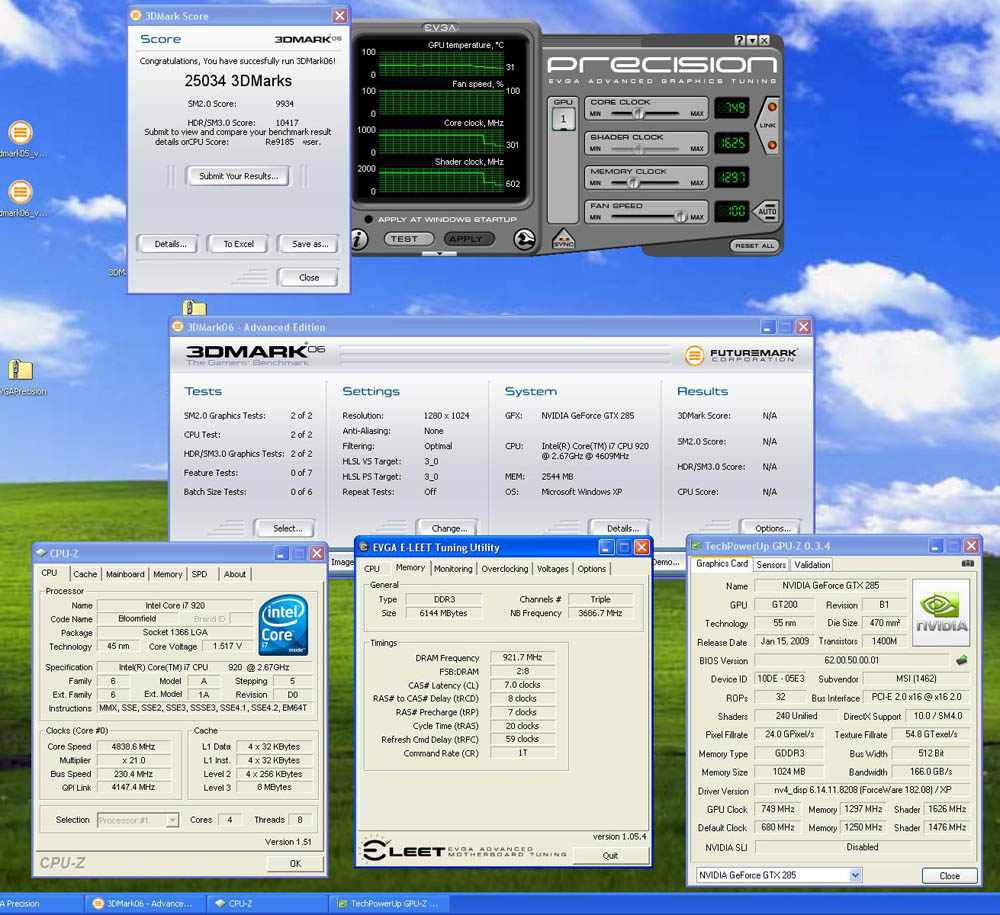Screen dimensions: 1000x915
Task: Click the CPU-Z Core Speed value
Action: [x=133, y=746]
